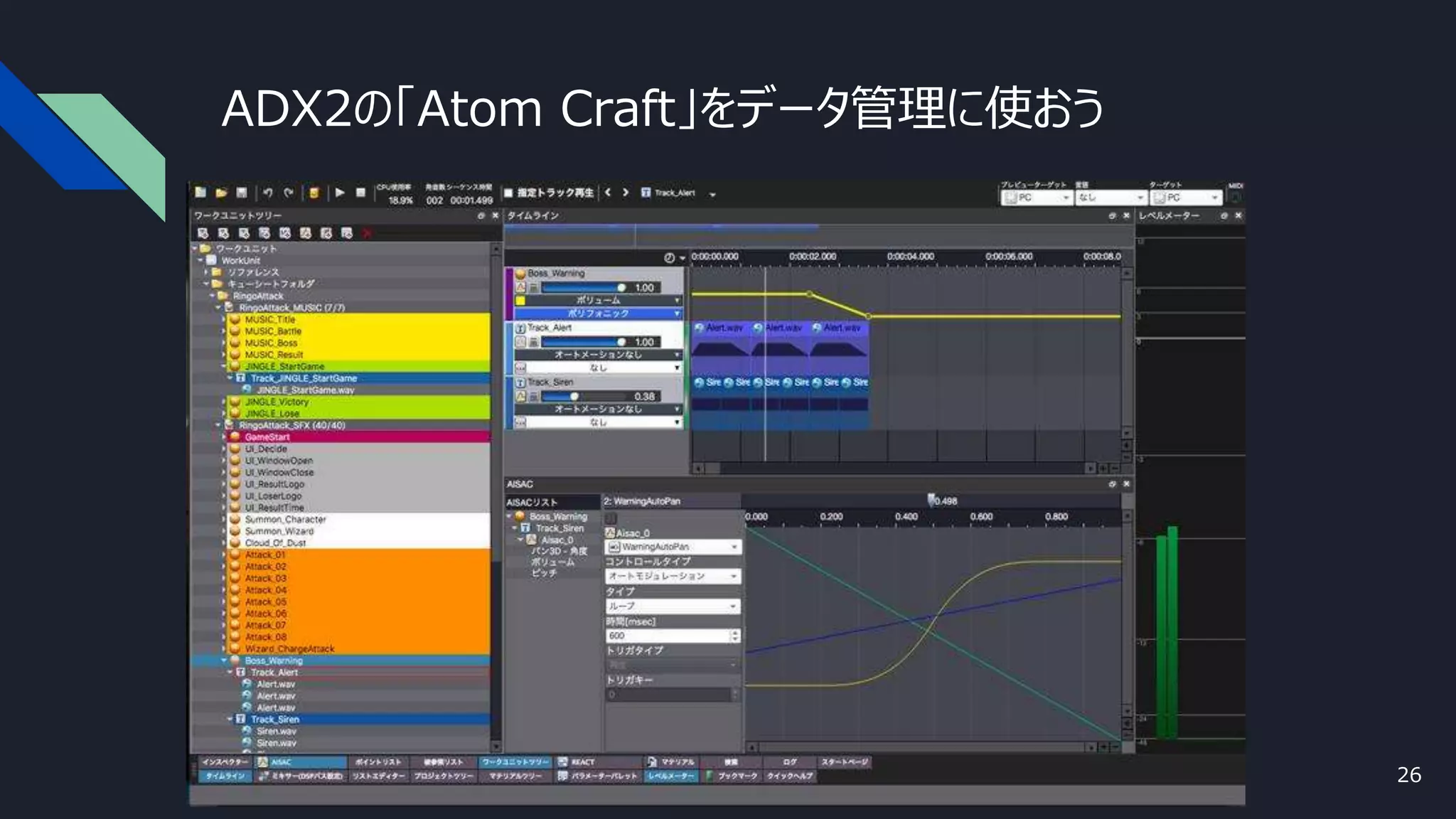Float the level meter panel
The image size is (1456, 819).
point(1224,215)
